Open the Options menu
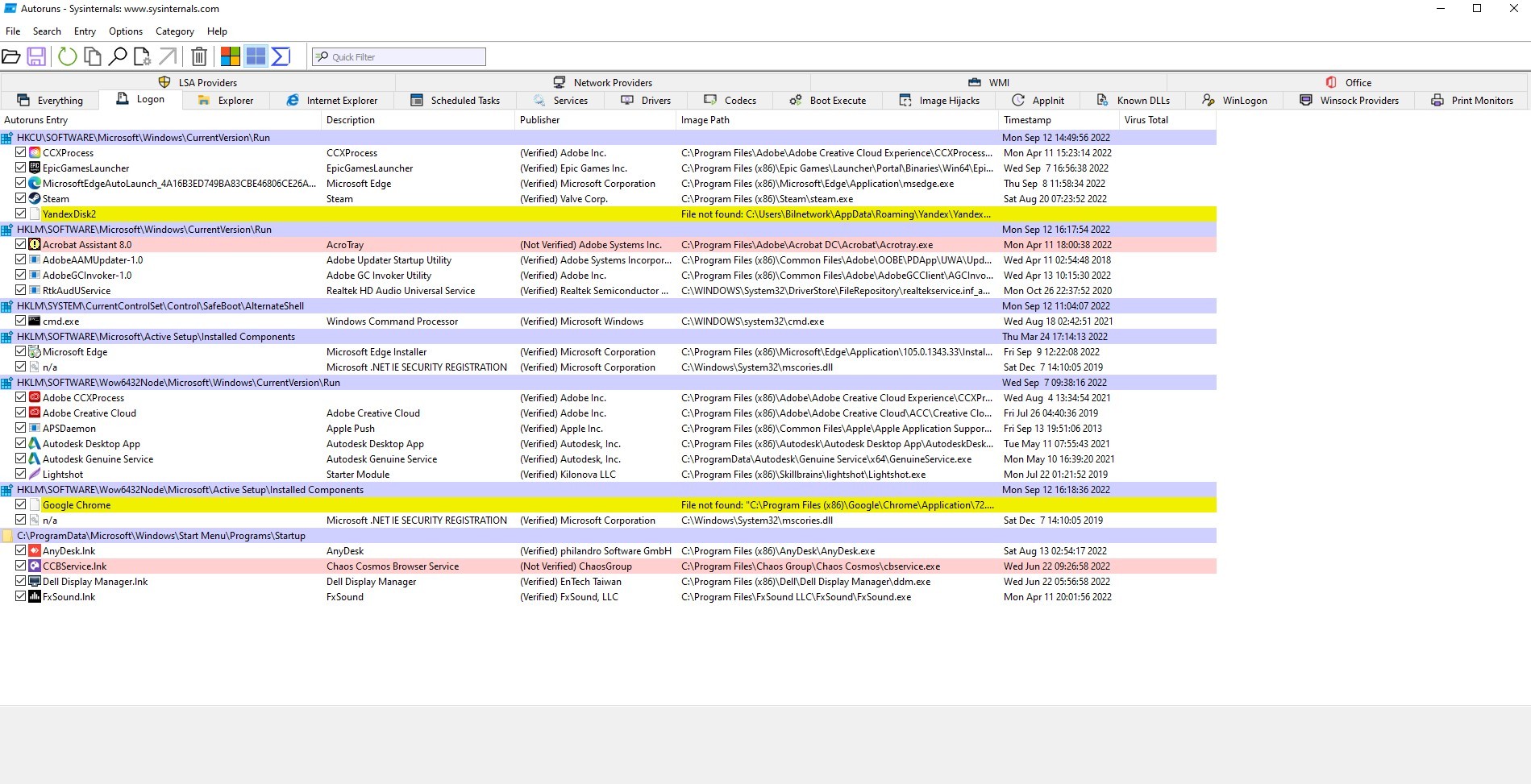 pos(126,31)
